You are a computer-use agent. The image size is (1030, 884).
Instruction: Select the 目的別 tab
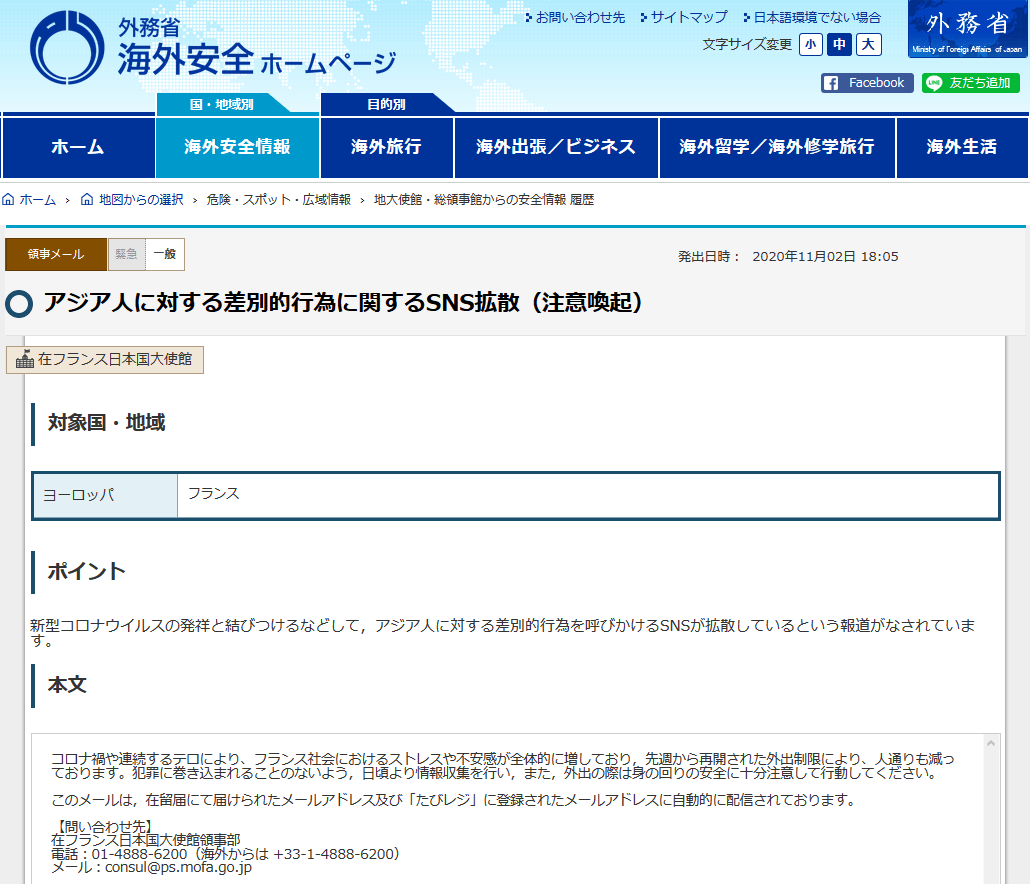385,104
